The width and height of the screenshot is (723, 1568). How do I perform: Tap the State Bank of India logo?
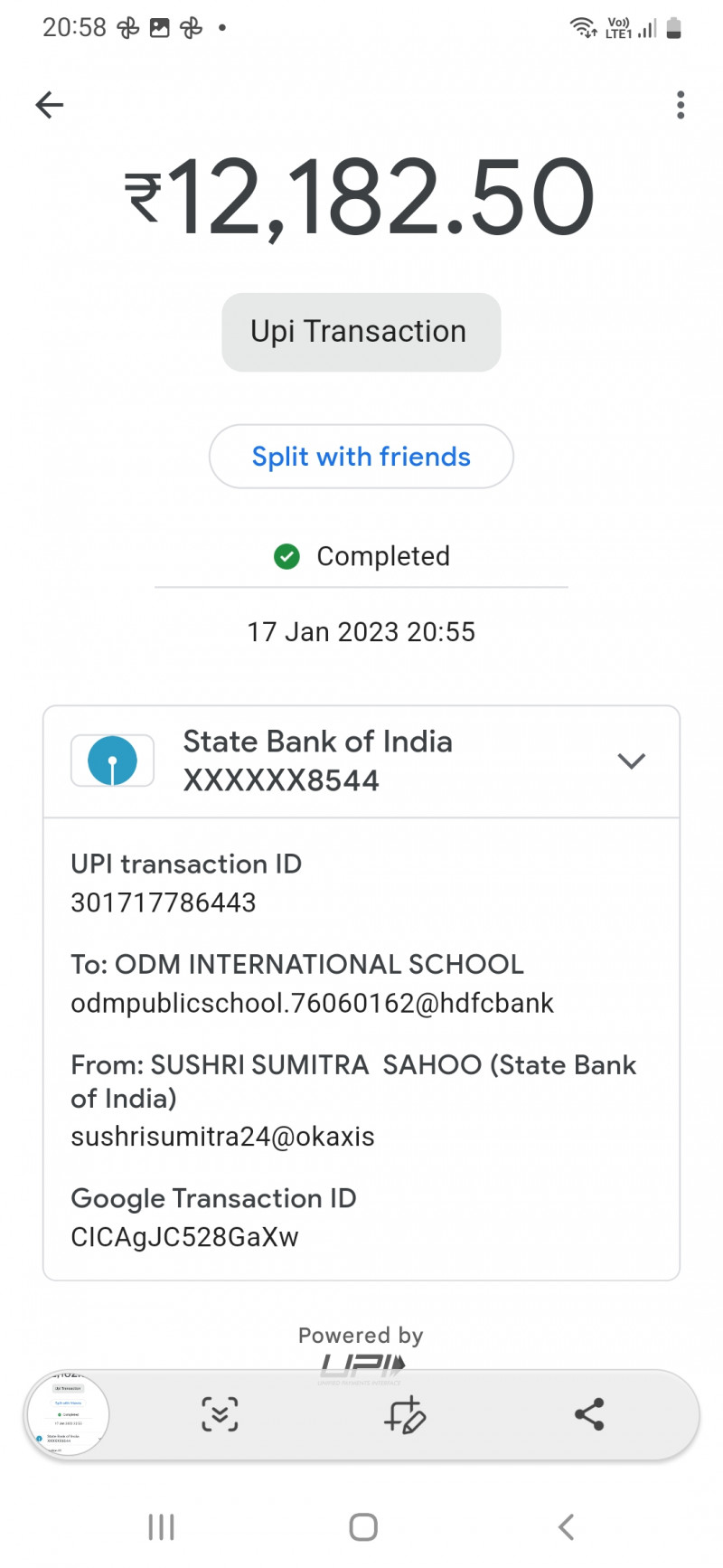coord(113,760)
